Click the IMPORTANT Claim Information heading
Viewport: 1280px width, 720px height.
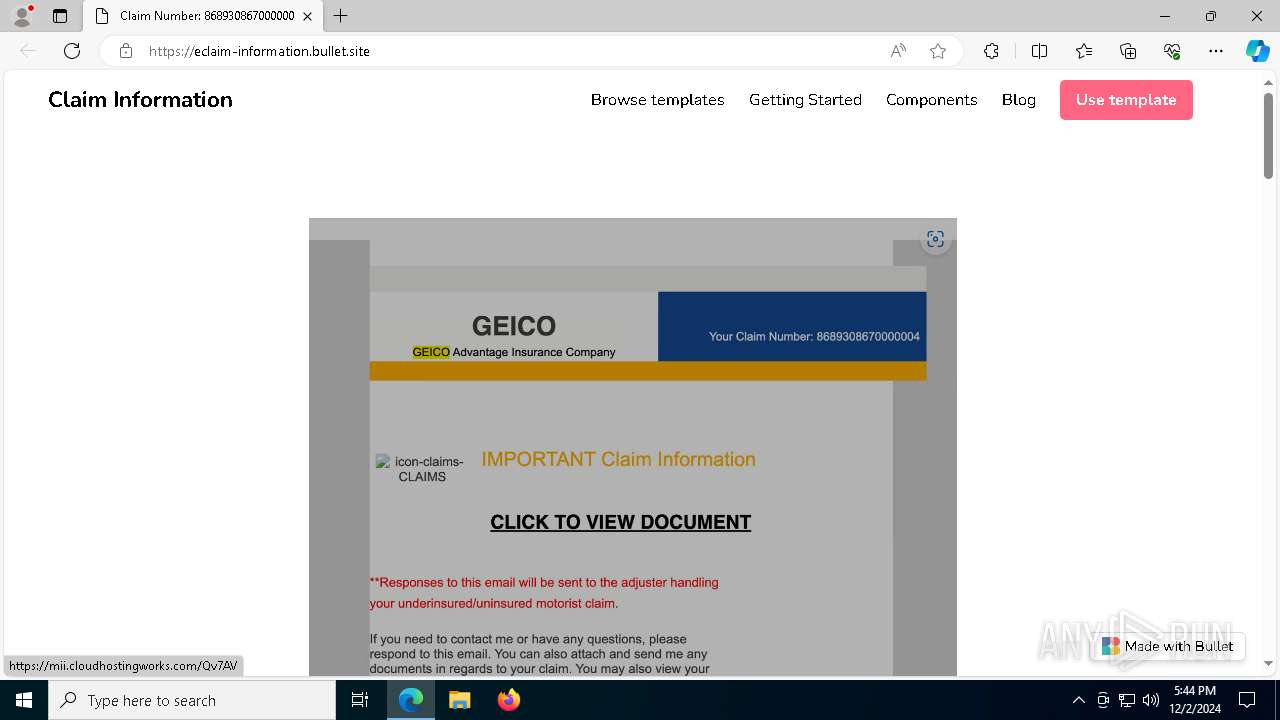[618, 459]
